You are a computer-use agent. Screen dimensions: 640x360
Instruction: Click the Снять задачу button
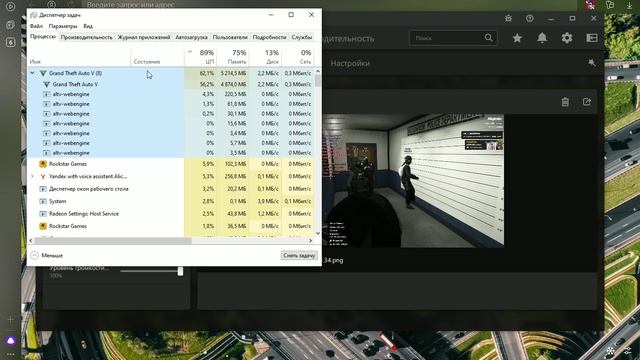(299, 255)
